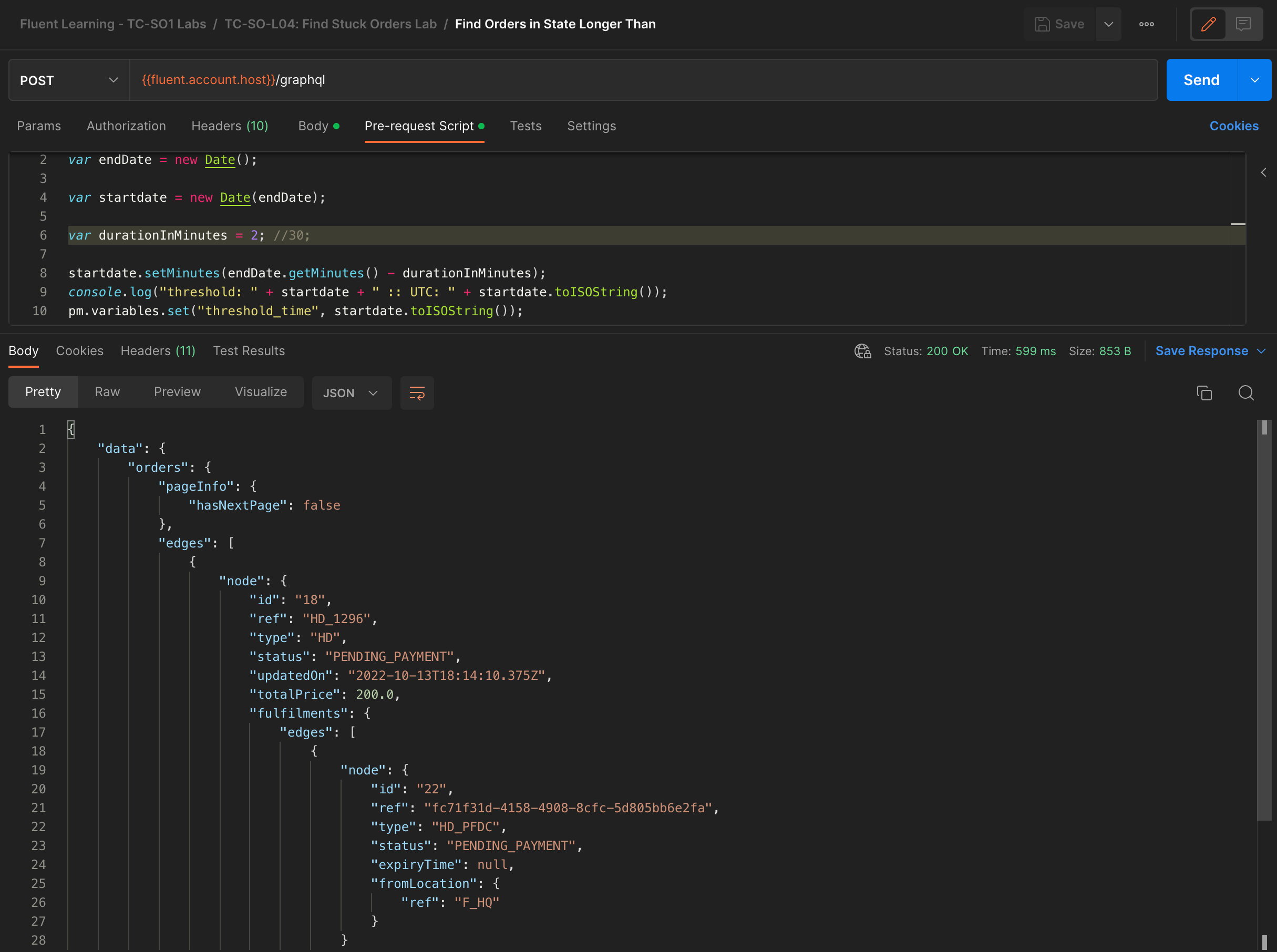Copy response body with copy icon
Image resolution: width=1277 pixels, height=952 pixels.
point(1204,393)
